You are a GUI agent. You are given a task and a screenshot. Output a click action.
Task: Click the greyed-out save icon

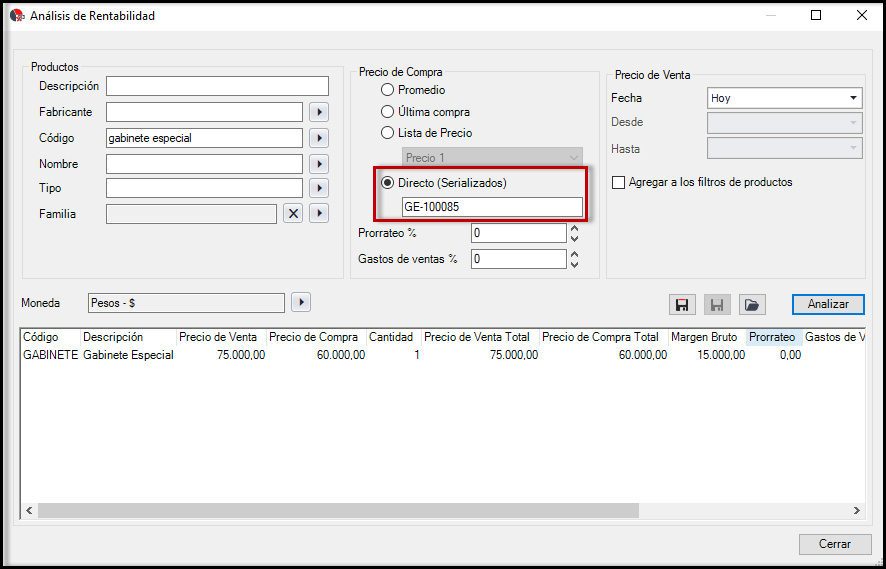pos(717,305)
